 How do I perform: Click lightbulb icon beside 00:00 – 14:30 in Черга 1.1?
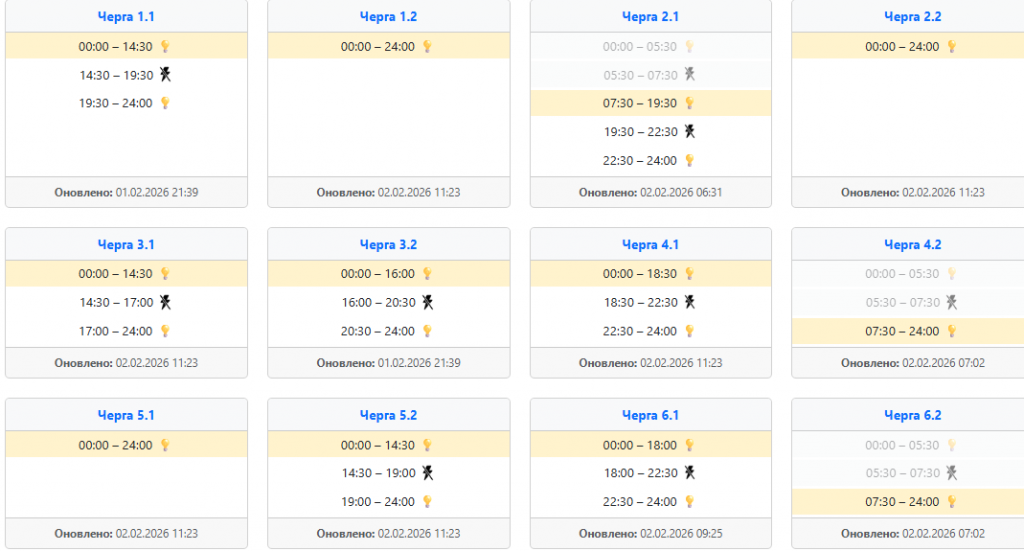(165, 46)
